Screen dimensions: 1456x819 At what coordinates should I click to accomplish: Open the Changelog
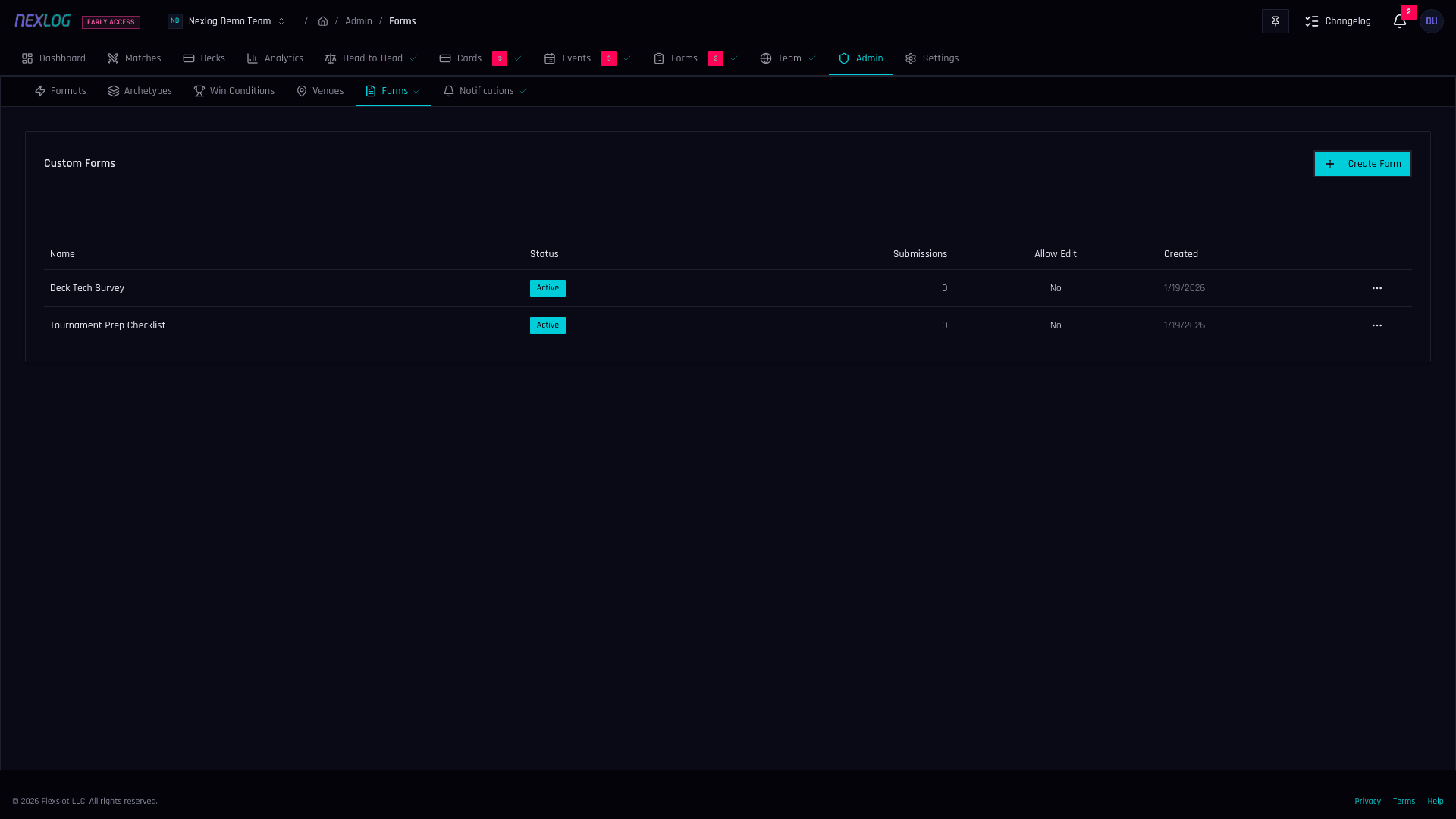coord(1338,21)
